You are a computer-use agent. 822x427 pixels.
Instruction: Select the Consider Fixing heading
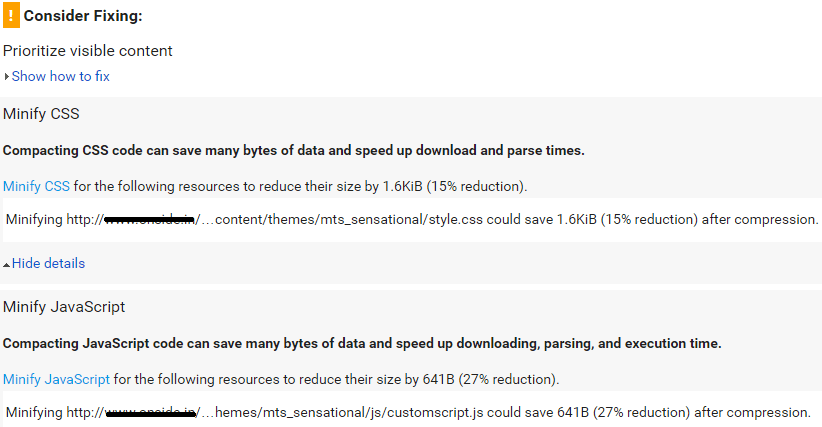[83, 16]
